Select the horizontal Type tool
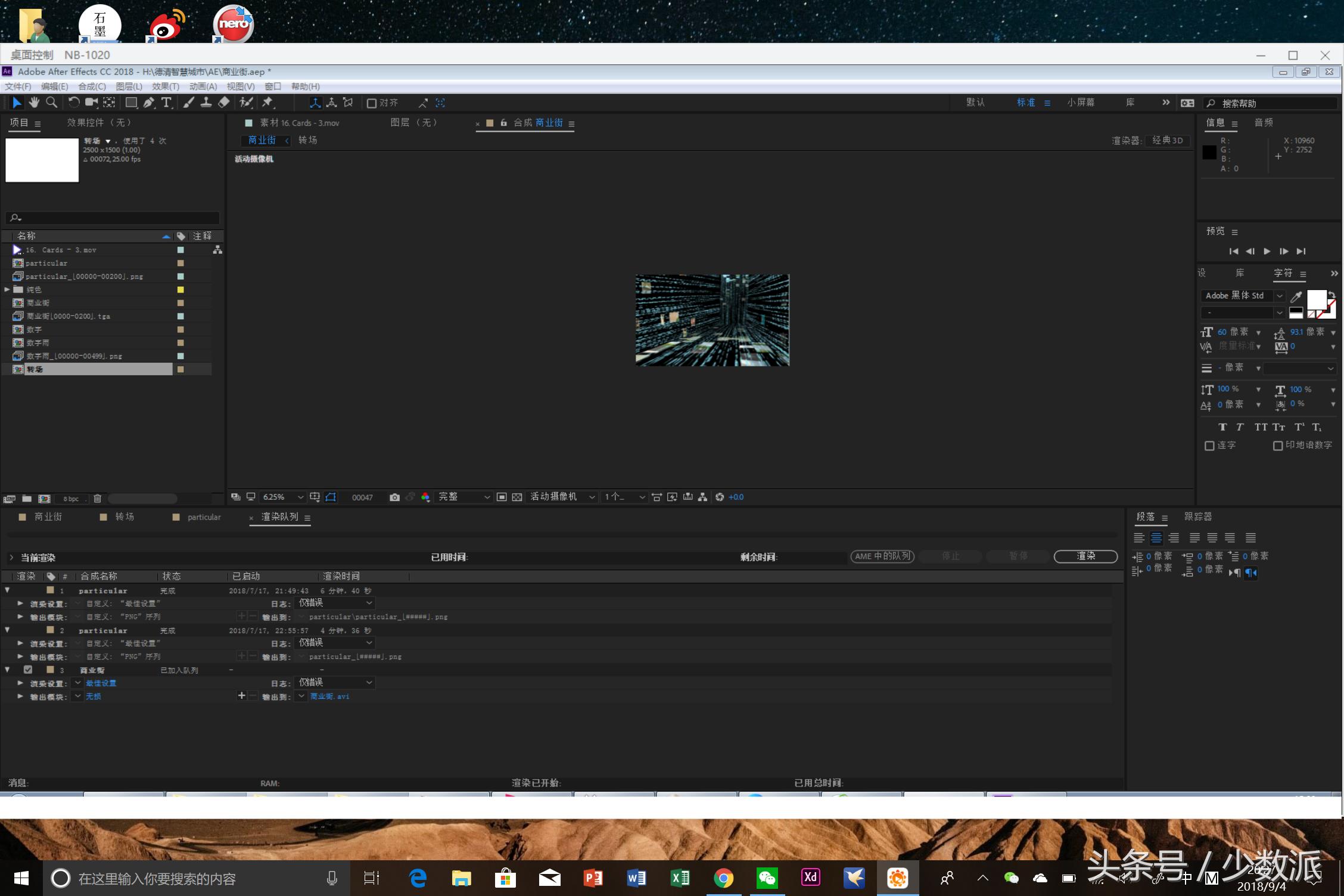 [166, 102]
